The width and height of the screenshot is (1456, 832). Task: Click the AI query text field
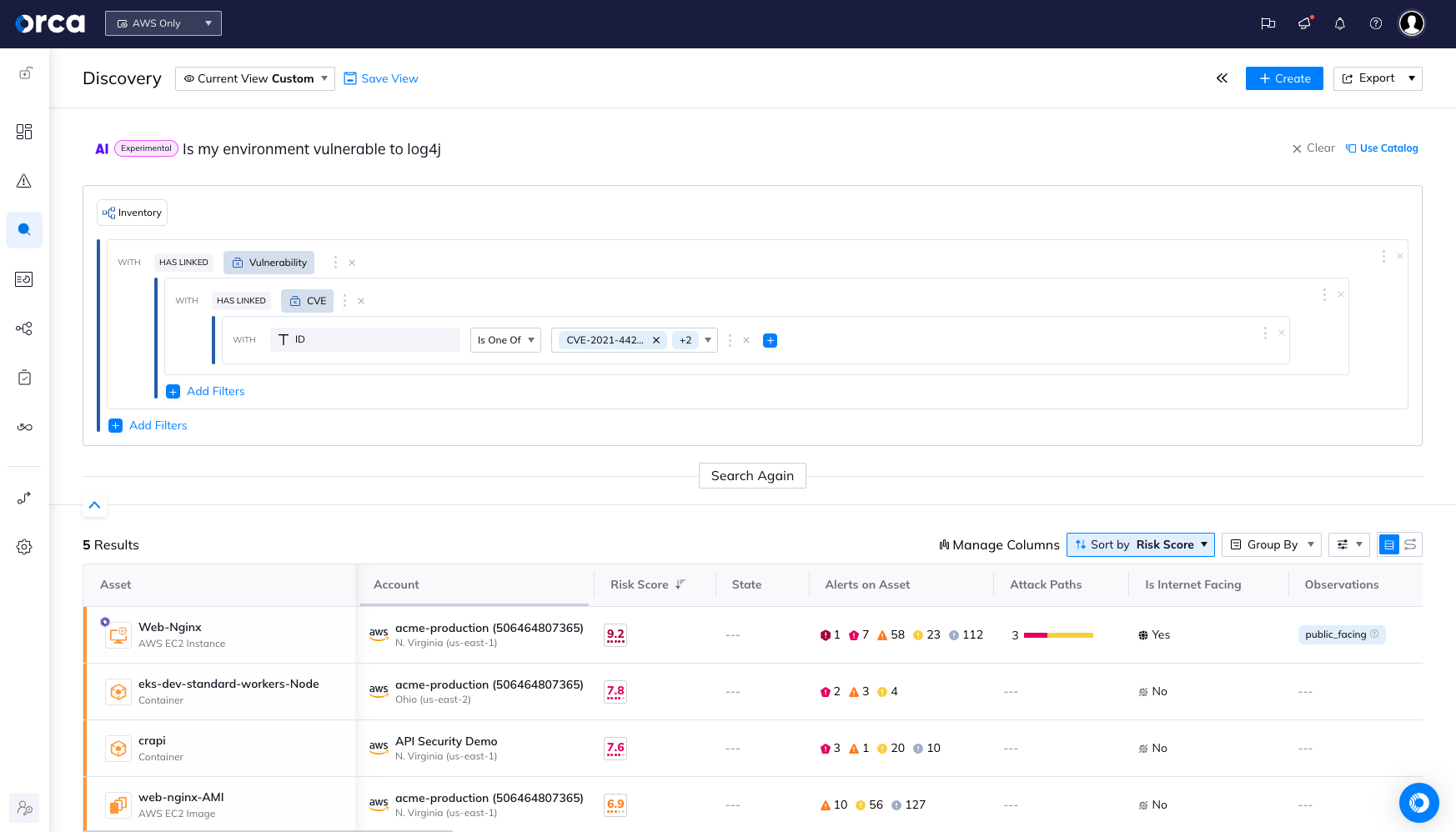coord(312,149)
